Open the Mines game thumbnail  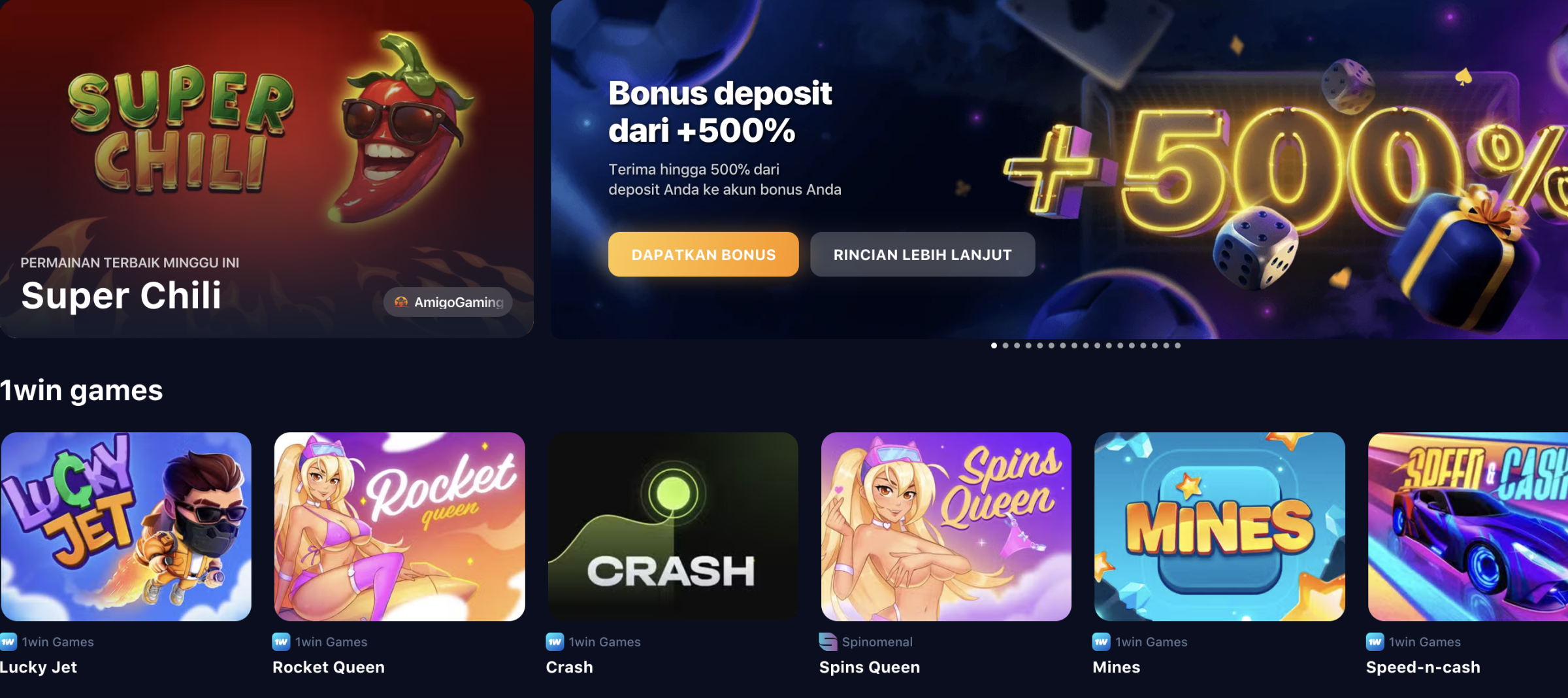(x=1220, y=527)
